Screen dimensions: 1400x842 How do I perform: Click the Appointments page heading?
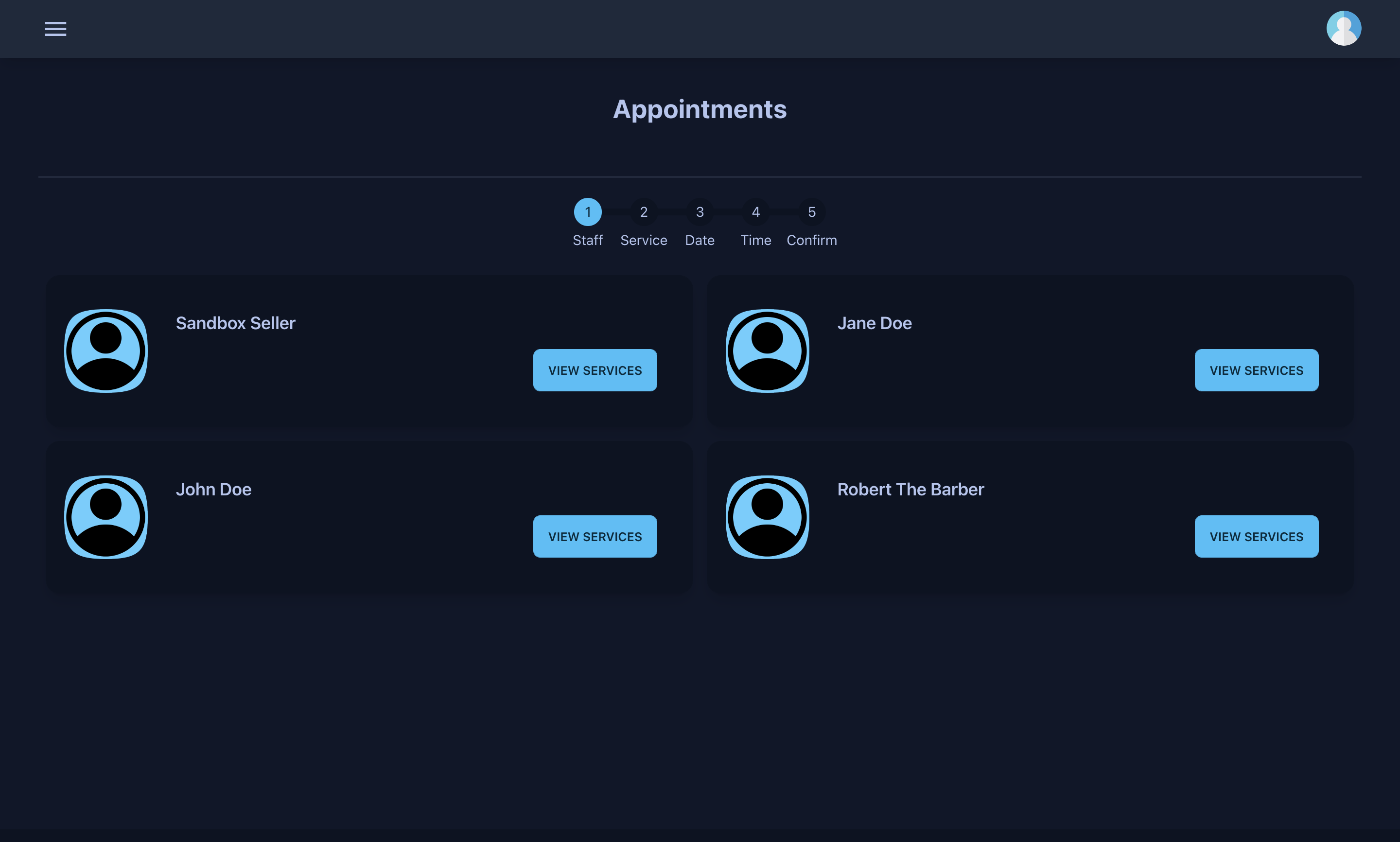point(700,109)
